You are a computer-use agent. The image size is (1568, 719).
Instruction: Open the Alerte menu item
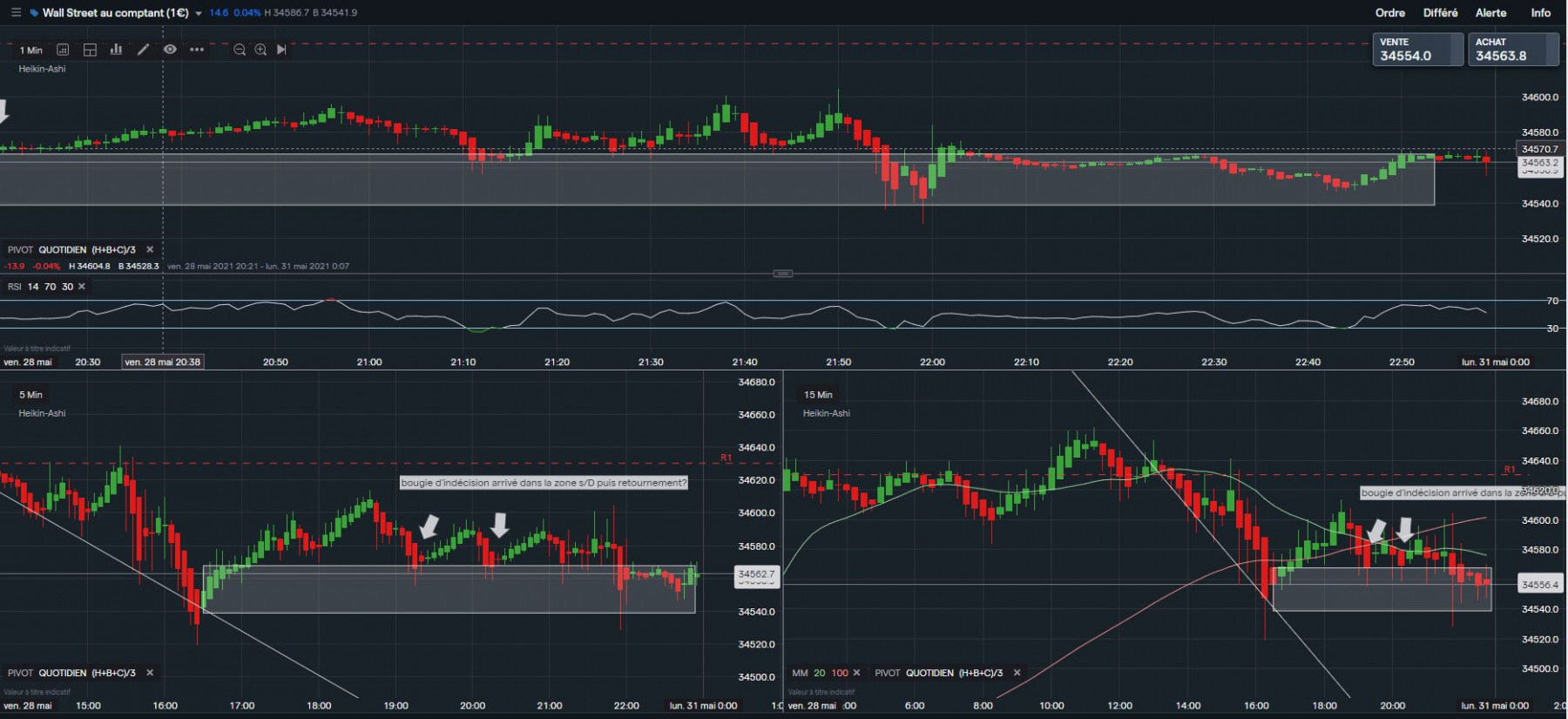(x=1490, y=13)
